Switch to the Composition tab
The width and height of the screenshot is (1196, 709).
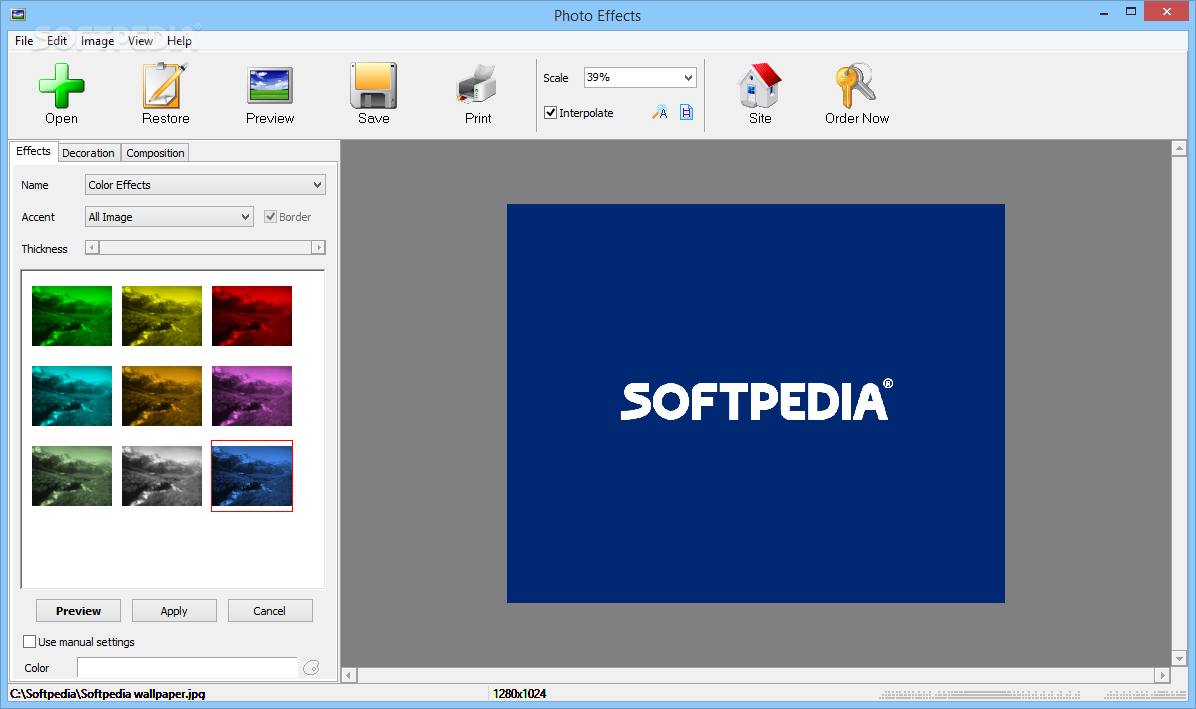point(156,152)
